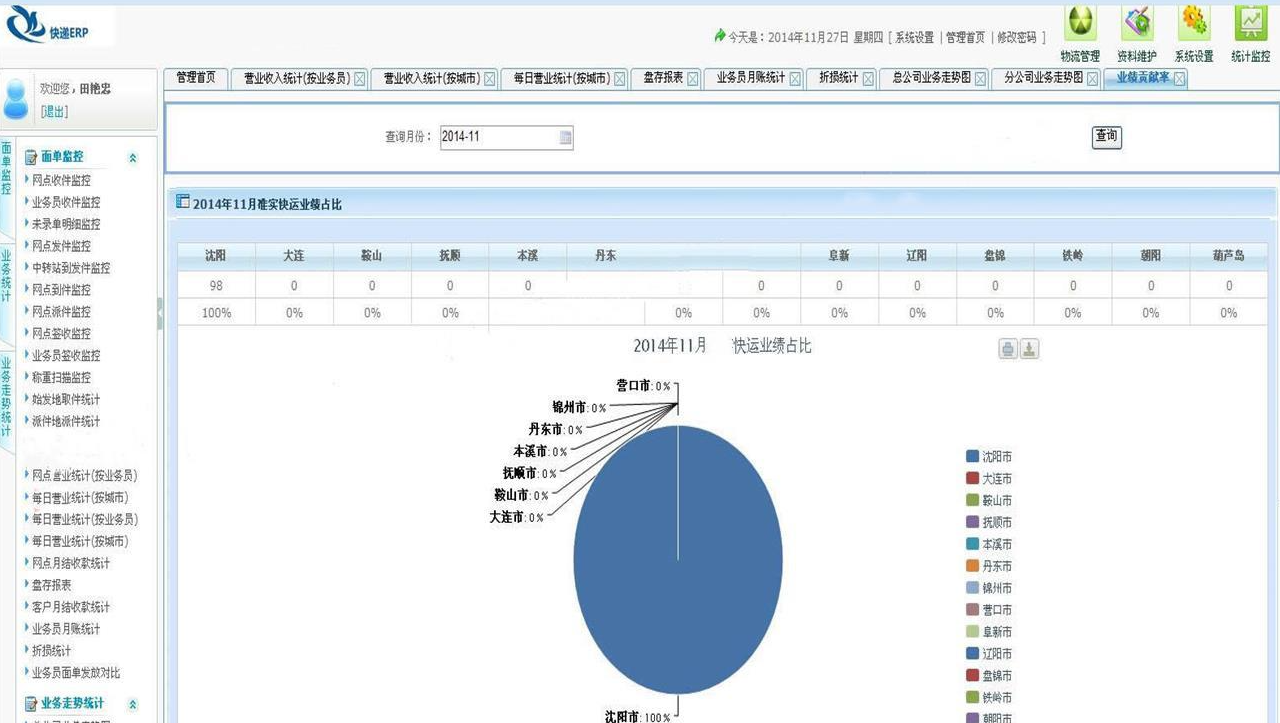Image resolution: width=1280 pixels, height=723 pixels.
Task: Open 始发地取件统计 in the sidebar
Action: click(x=66, y=400)
